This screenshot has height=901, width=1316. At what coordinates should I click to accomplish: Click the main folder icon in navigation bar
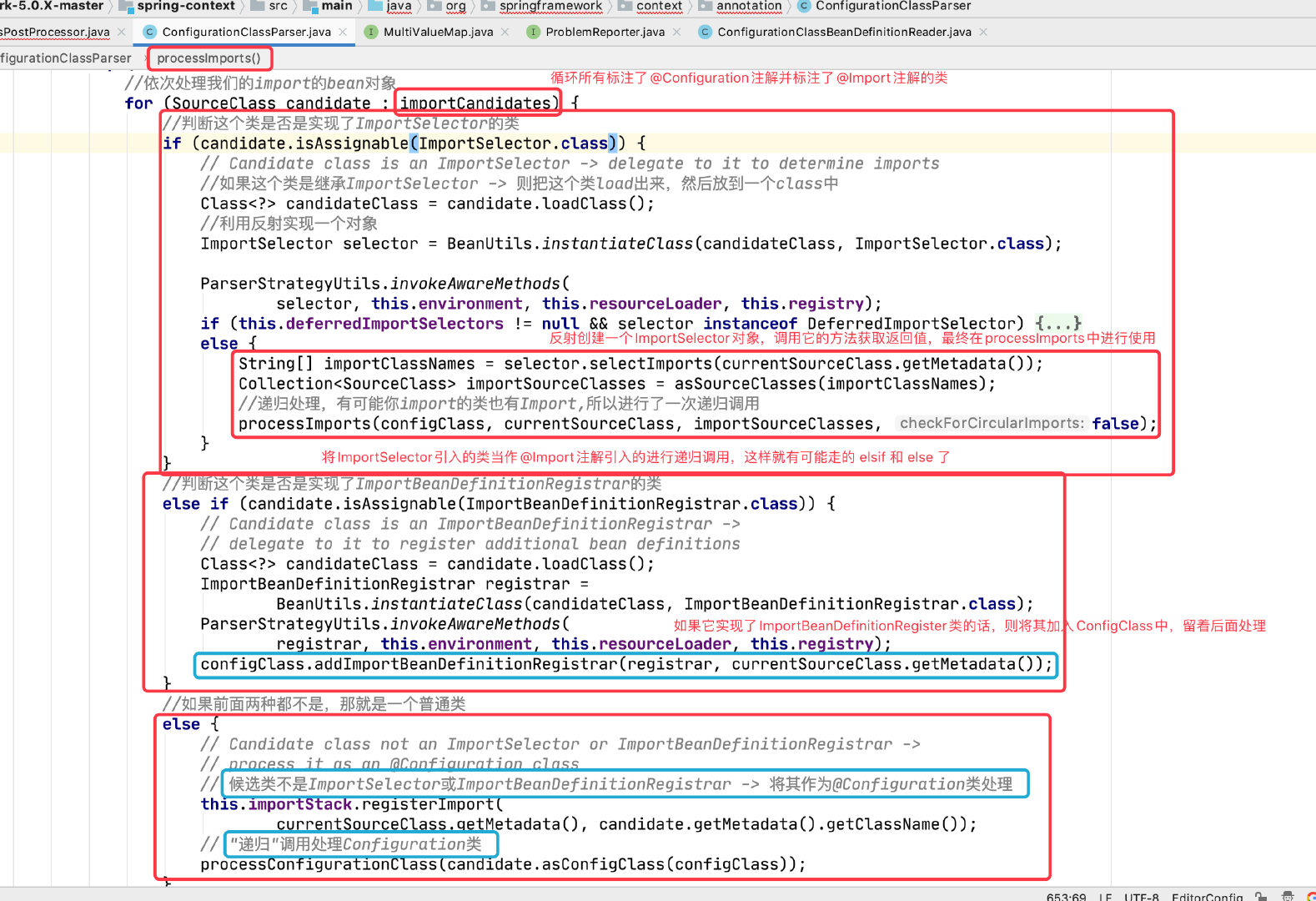click(309, 6)
